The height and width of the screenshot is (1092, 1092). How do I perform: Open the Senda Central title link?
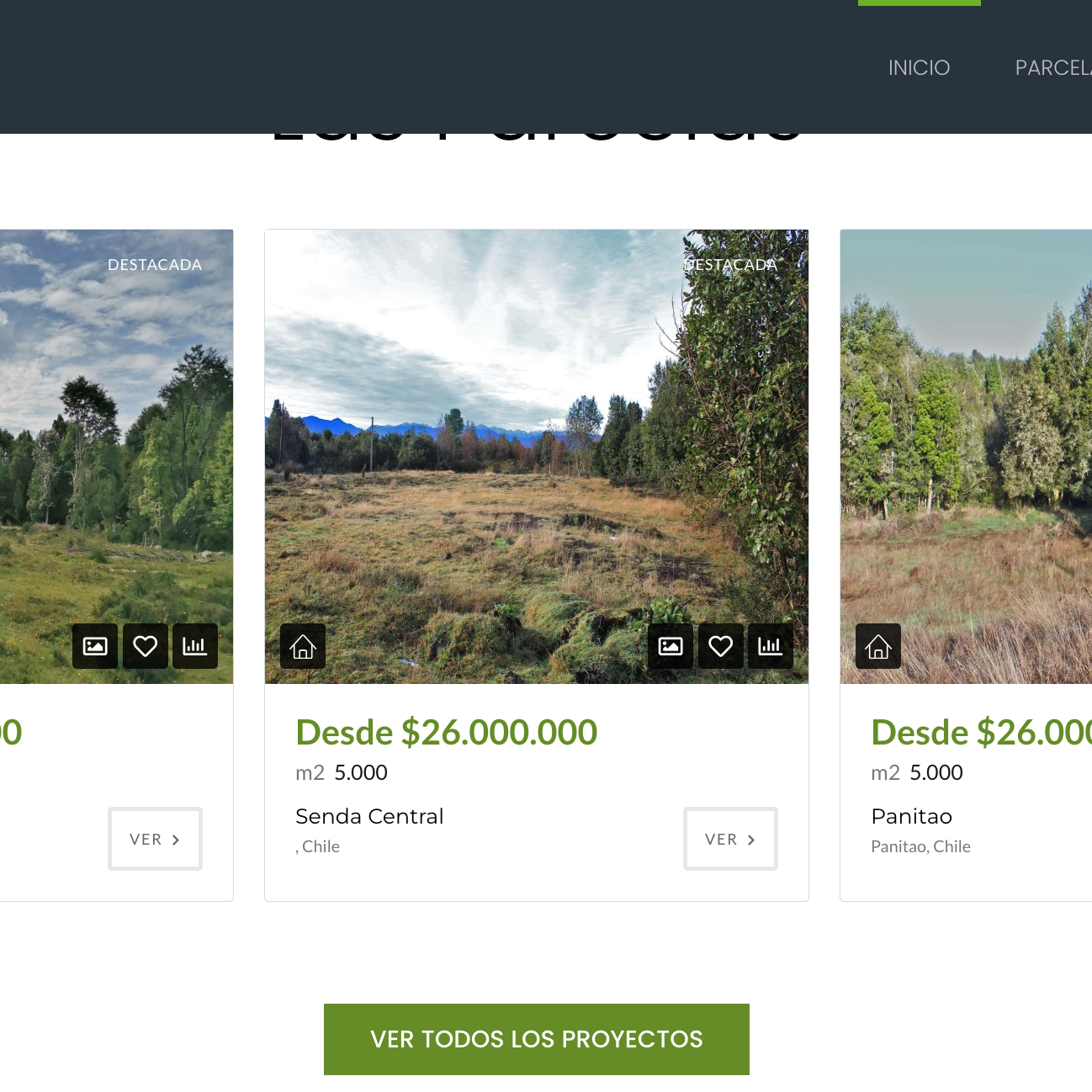pyautogui.click(x=369, y=816)
